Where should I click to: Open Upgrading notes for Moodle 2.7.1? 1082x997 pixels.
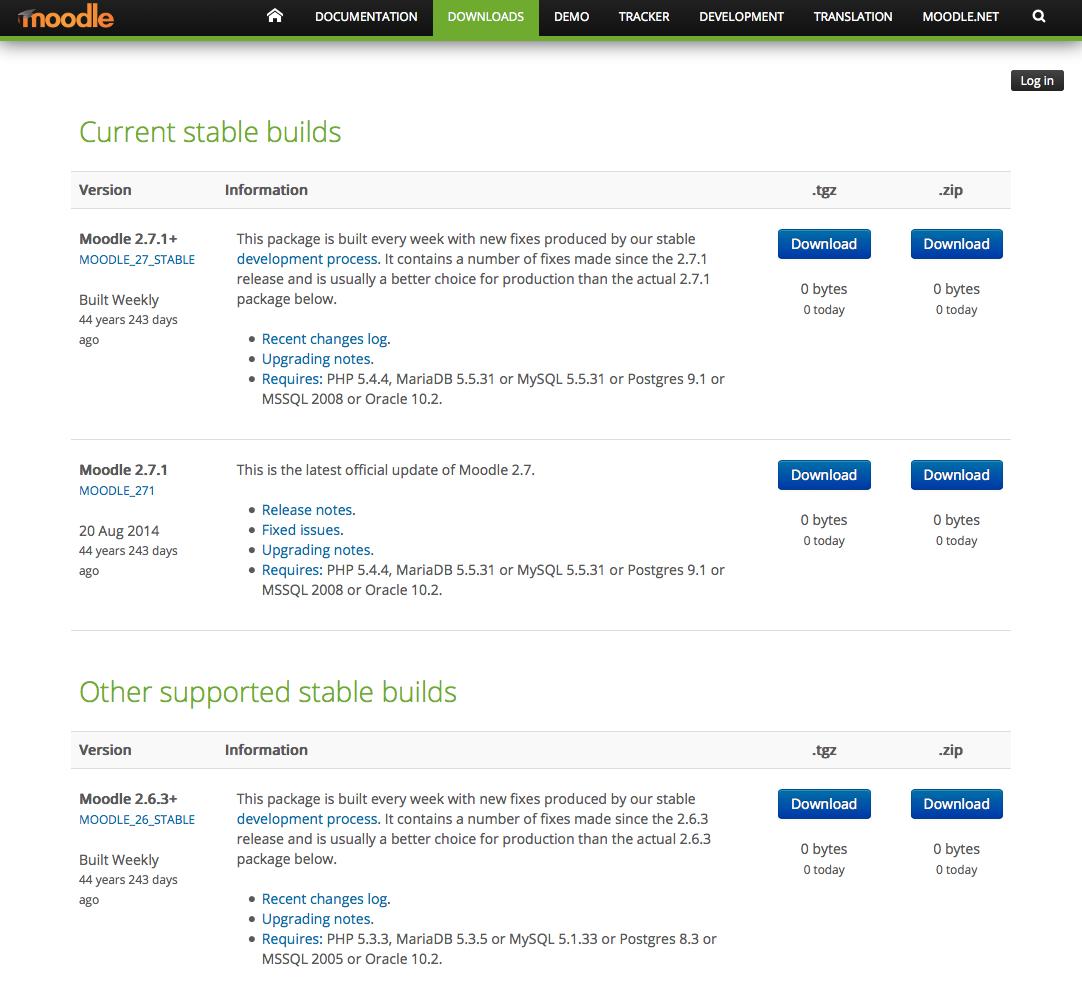316,550
